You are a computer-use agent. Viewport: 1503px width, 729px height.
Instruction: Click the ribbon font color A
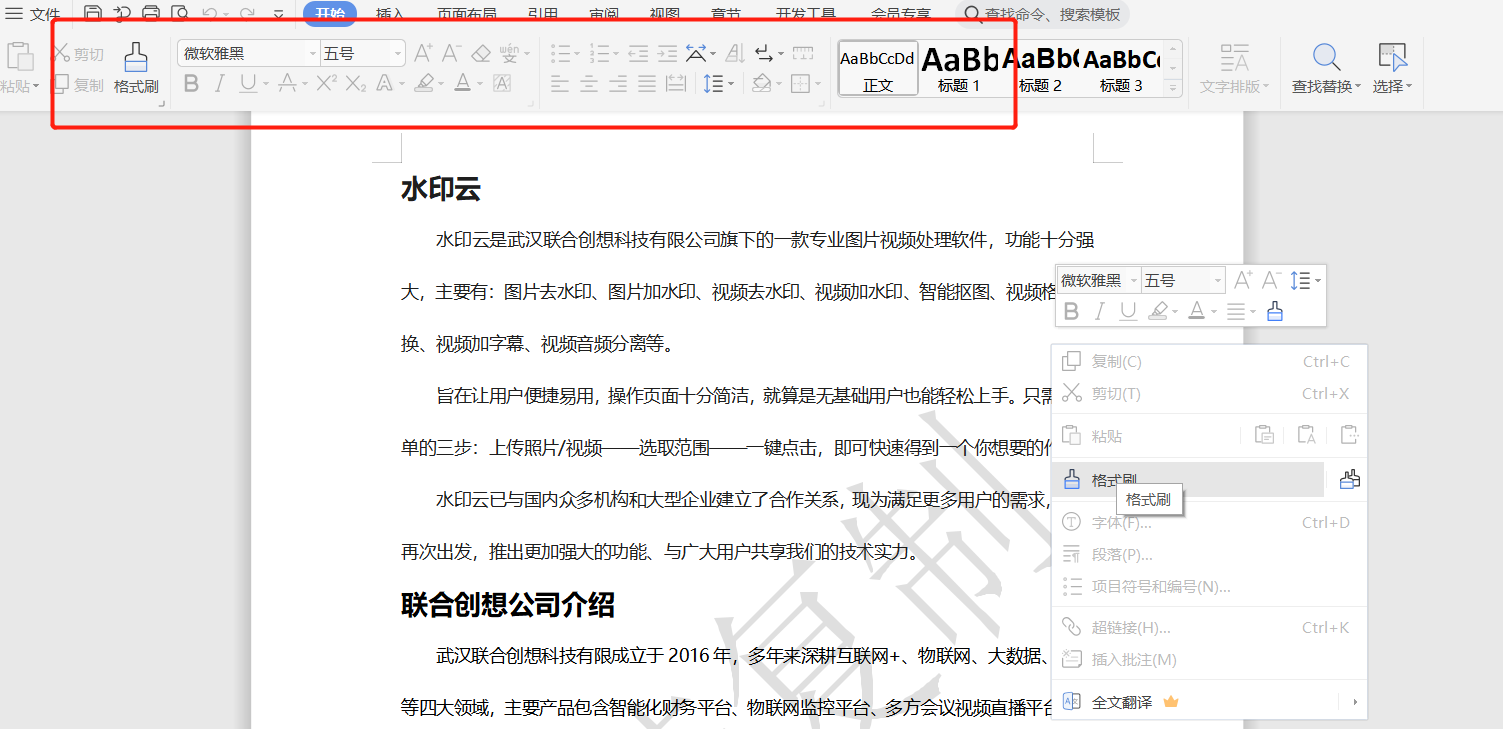(x=462, y=84)
